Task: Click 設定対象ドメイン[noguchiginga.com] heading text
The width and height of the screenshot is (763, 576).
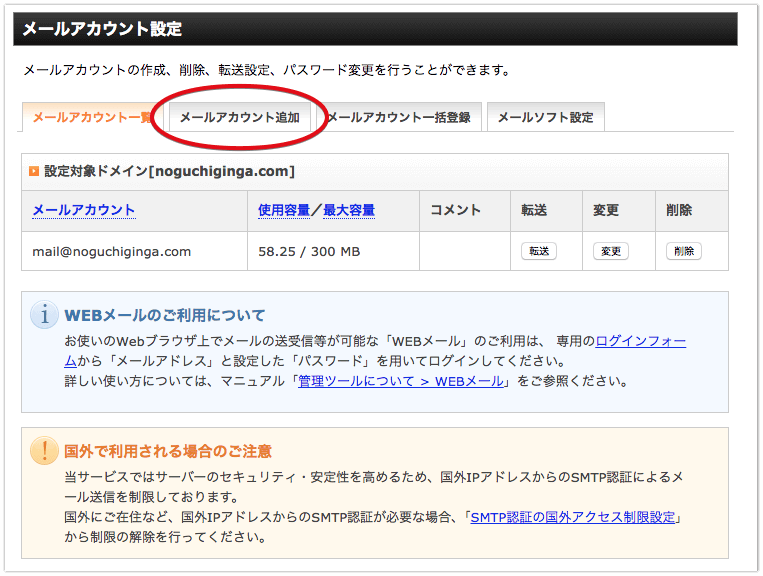Action: (169, 171)
